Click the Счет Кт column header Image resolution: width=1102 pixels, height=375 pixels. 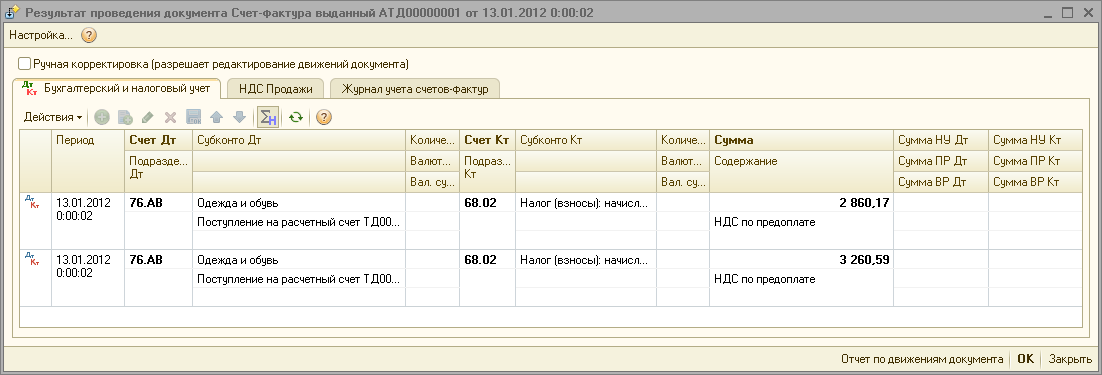tap(487, 140)
